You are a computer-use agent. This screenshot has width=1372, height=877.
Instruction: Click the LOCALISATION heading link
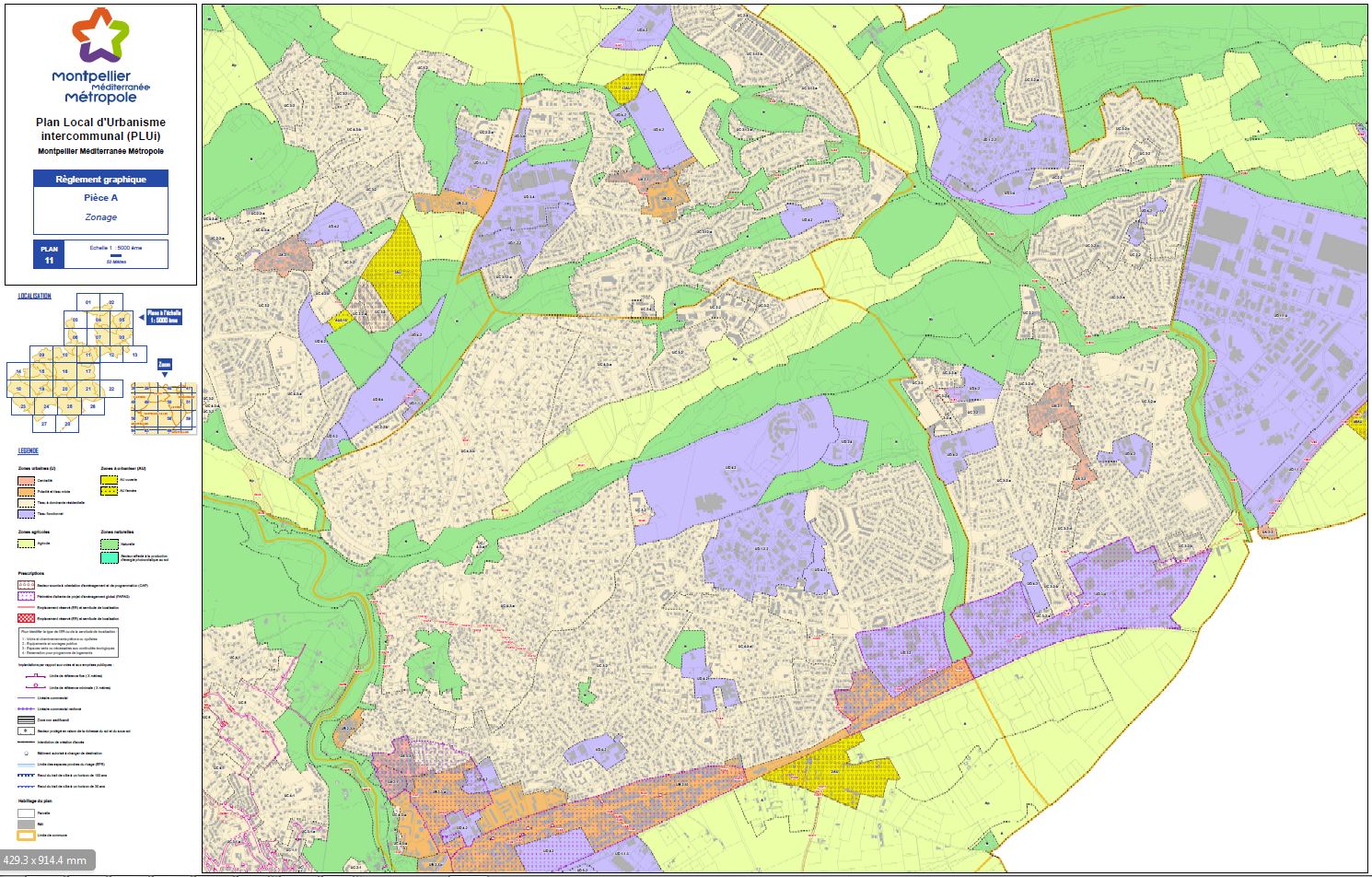(35, 297)
